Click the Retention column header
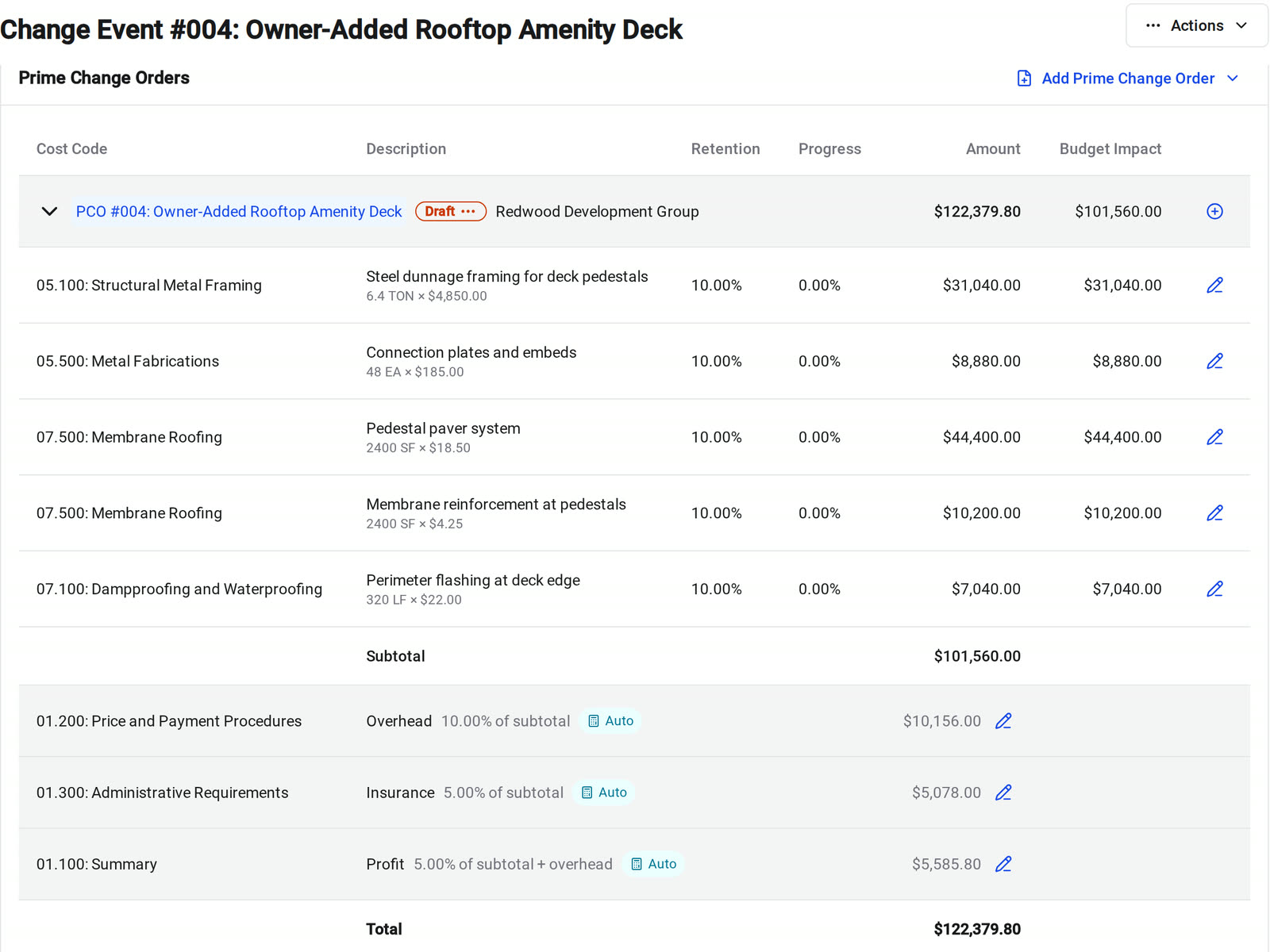The height and width of the screenshot is (952, 1270). click(725, 149)
